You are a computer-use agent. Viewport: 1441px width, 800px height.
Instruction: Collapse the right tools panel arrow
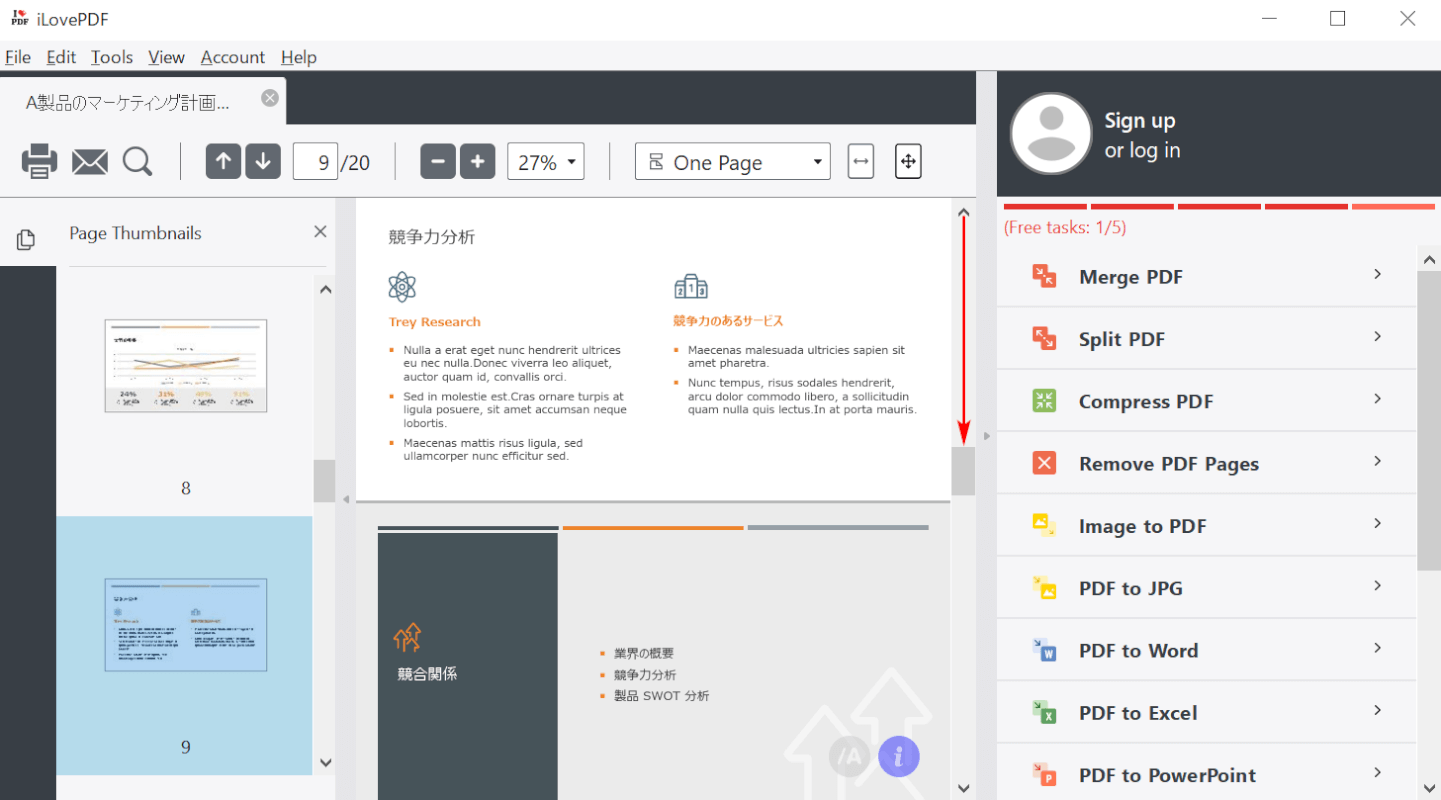click(x=986, y=436)
